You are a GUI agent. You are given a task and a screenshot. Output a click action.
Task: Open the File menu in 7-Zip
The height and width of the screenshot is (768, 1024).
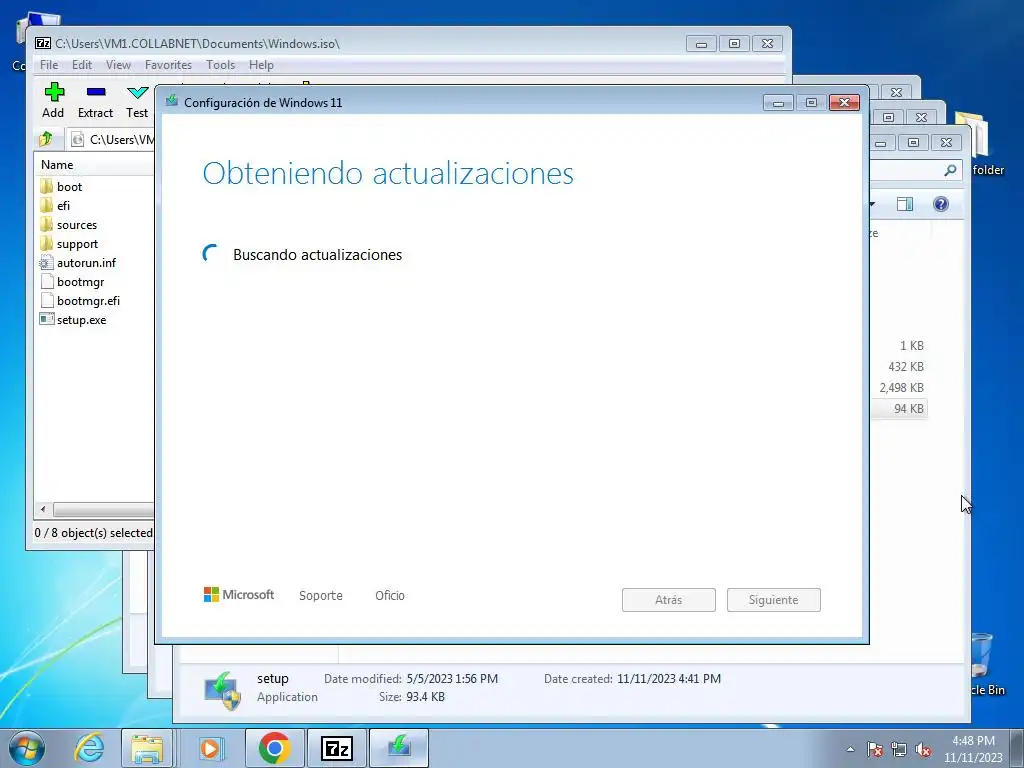click(x=49, y=65)
